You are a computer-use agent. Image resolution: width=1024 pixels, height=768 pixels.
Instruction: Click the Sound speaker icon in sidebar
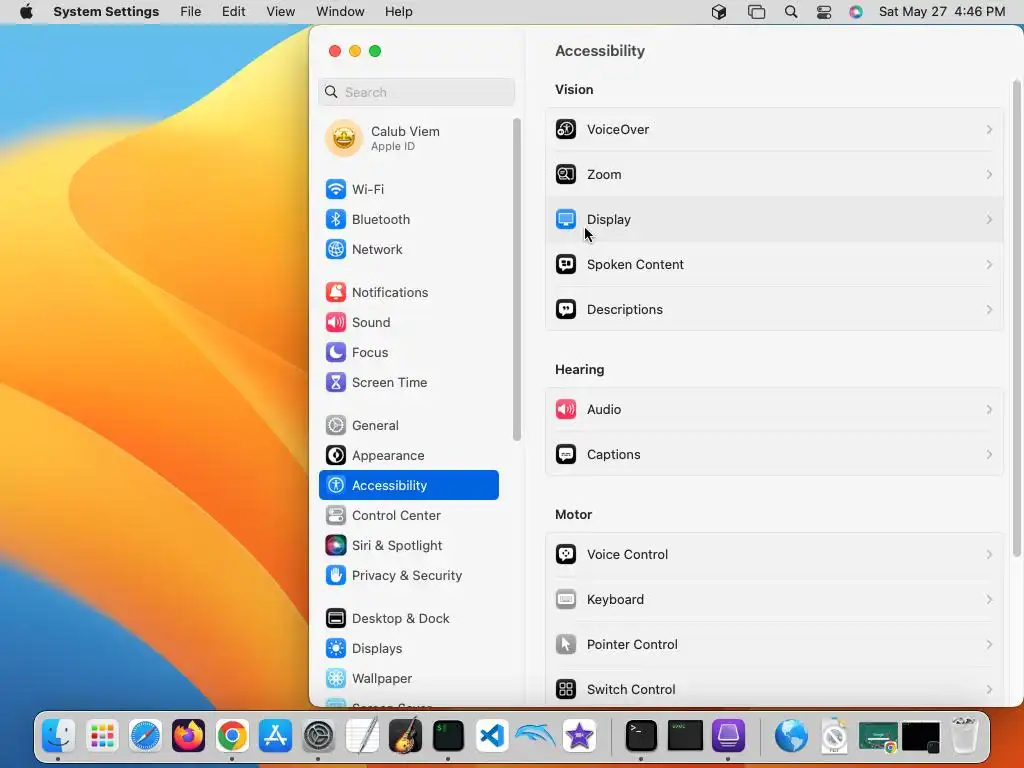[336, 323]
